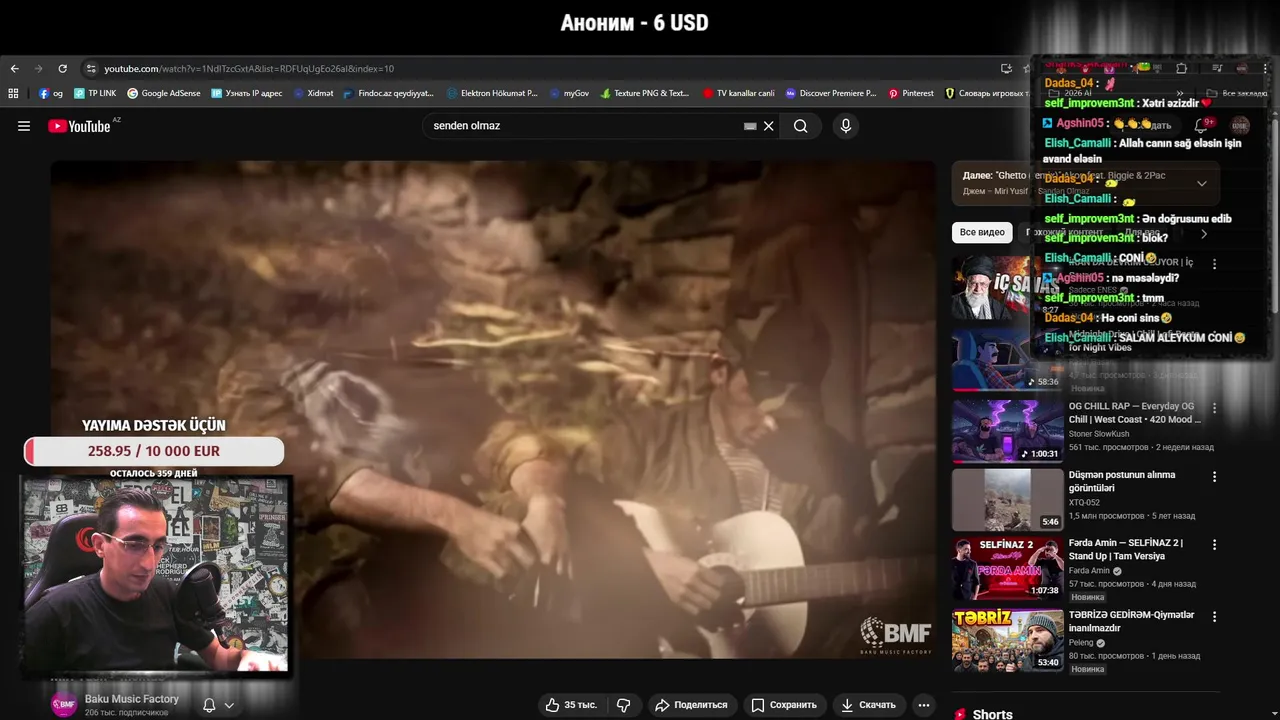Click the Скачать download button

(868, 705)
